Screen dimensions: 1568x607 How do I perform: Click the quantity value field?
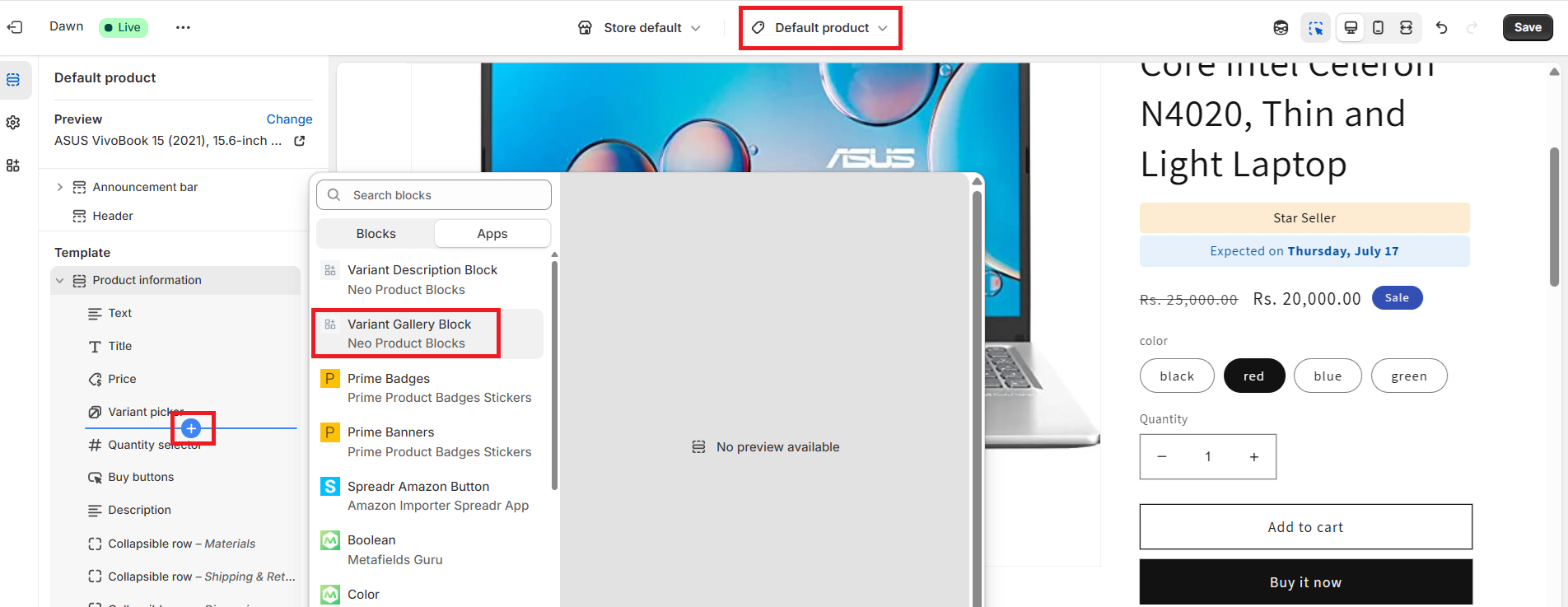pos(1208,457)
